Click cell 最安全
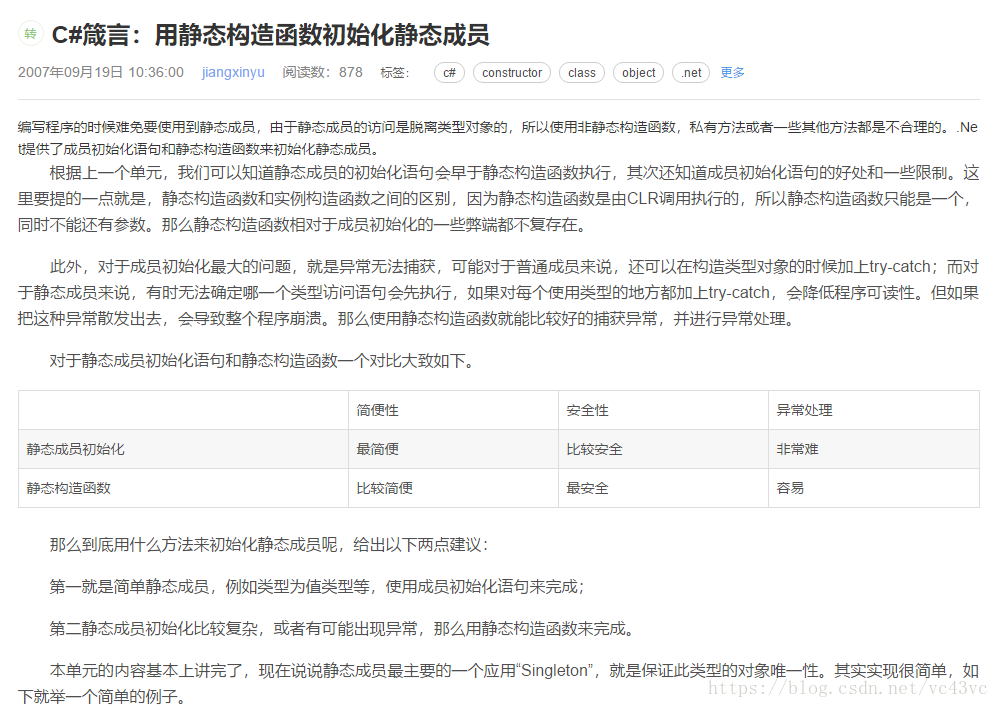This screenshot has width=999, height=708. coord(587,488)
